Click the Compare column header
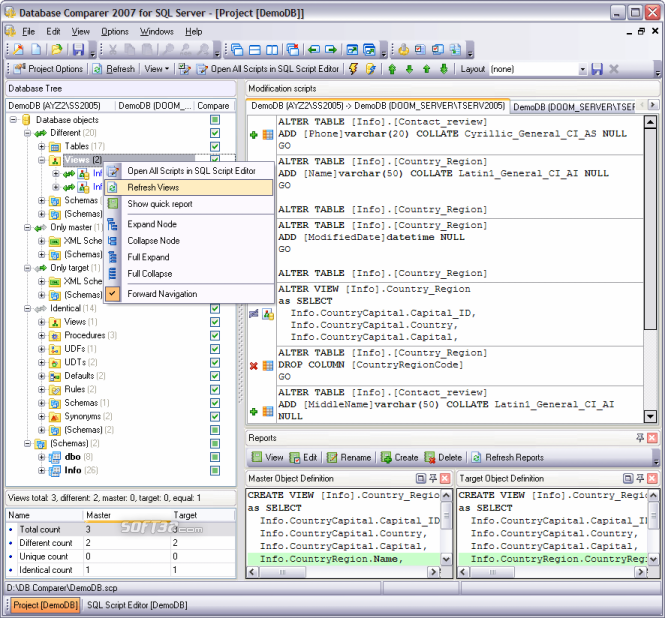The width and height of the screenshot is (665, 618). (x=213, y=106)
